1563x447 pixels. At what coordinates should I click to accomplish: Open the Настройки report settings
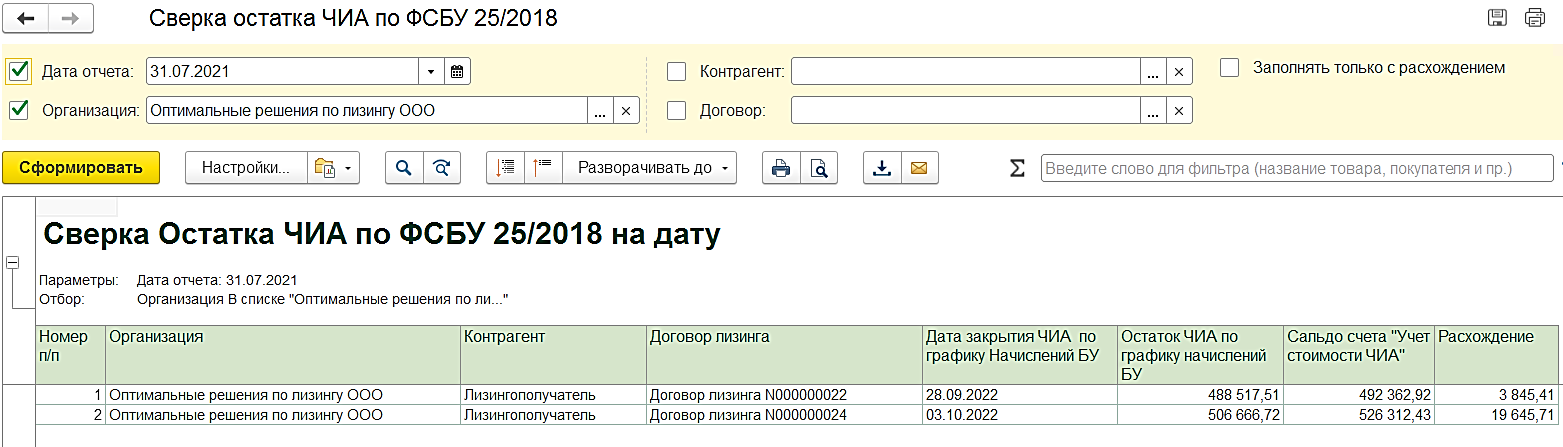[x=245, y=168]
